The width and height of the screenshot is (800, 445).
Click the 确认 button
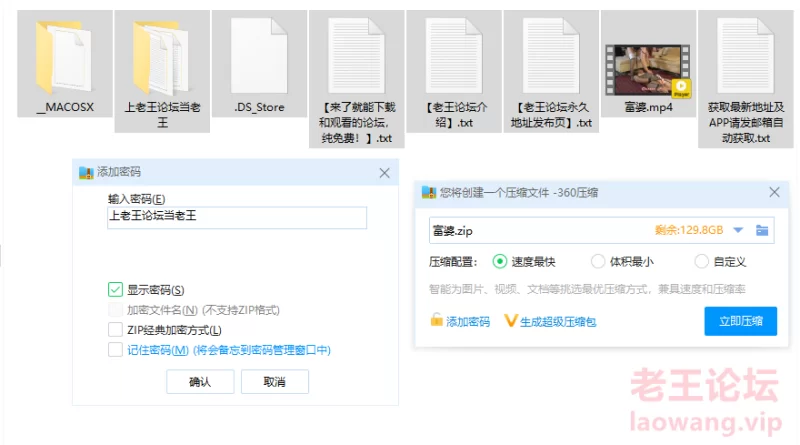(200, 382)
